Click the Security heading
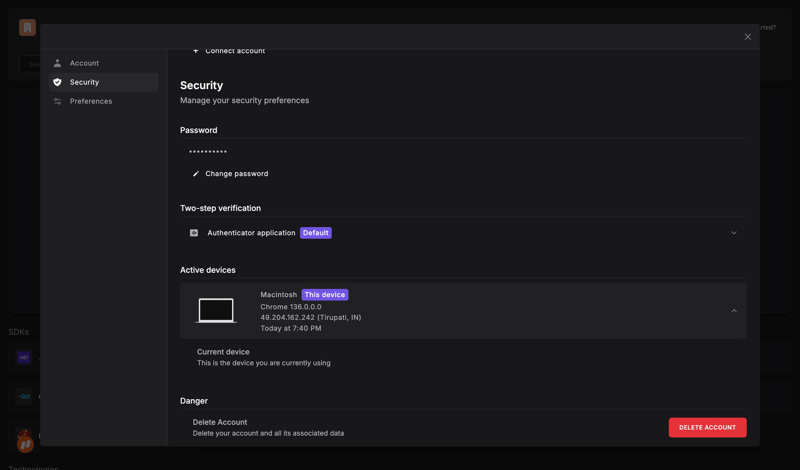This screenshot has width=800, height=470. (x=202, y=85)
